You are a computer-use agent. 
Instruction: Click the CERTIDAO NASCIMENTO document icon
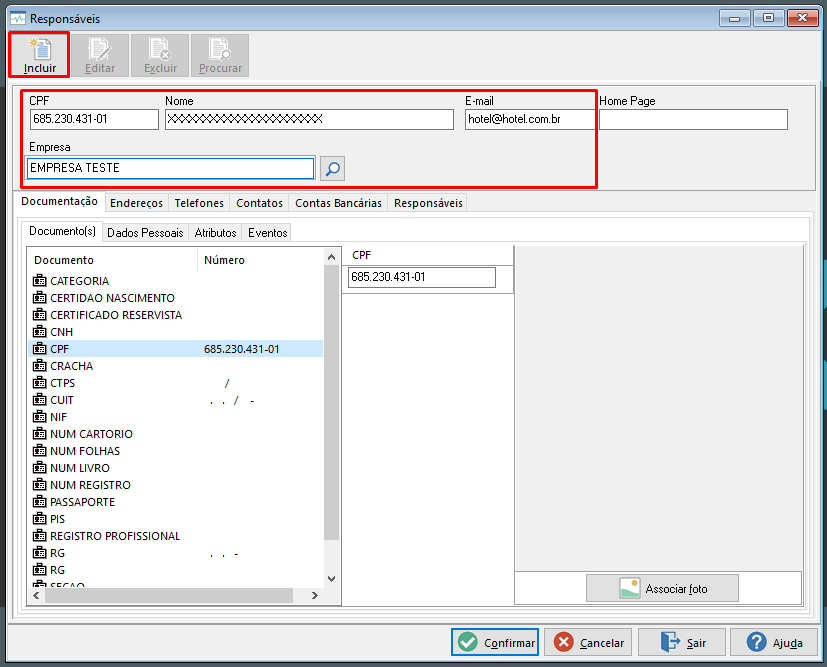40,297
